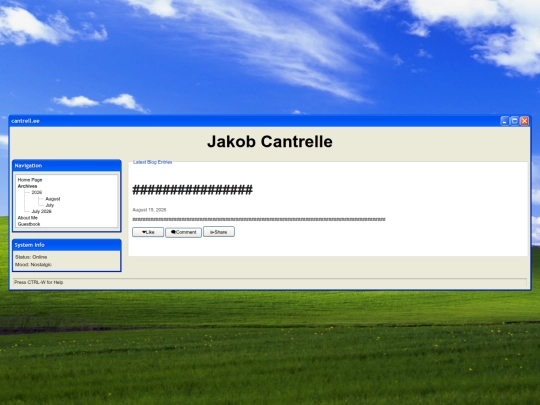Click the Navigation panel title bar

(66, 166)
